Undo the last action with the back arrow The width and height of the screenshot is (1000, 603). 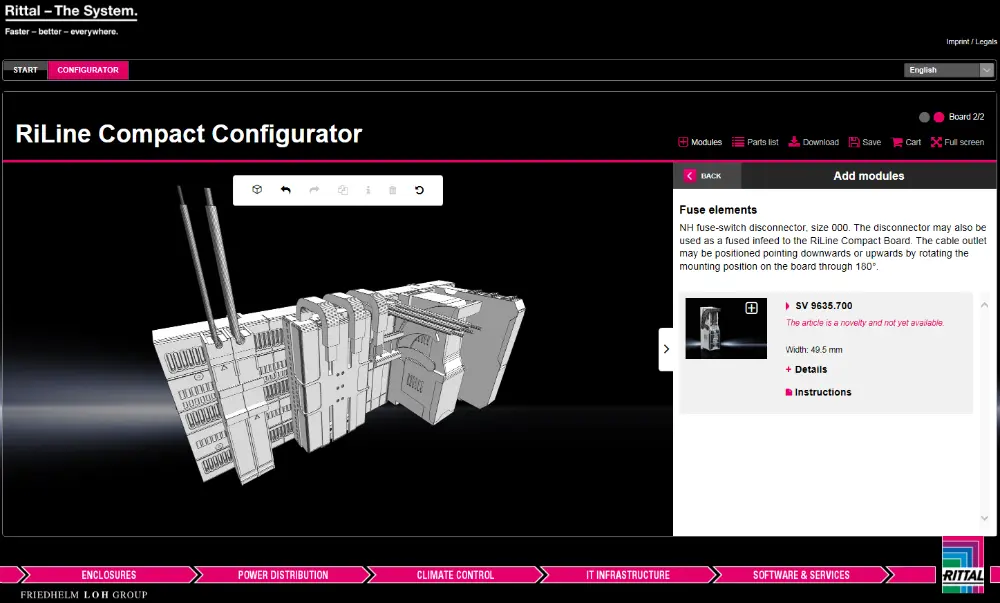[x=286, y=190]
